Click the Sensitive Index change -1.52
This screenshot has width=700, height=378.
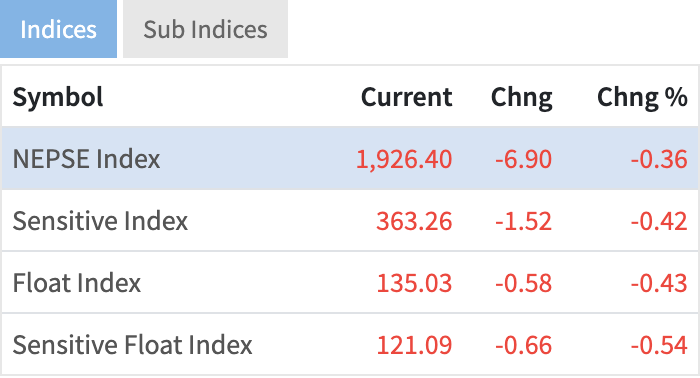pos(524,221)
